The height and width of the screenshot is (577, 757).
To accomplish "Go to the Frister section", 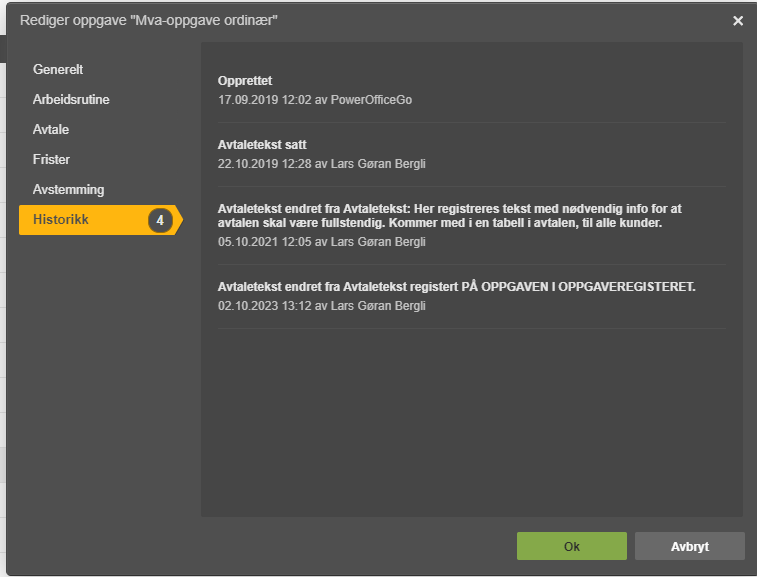I will click(51, 159).
